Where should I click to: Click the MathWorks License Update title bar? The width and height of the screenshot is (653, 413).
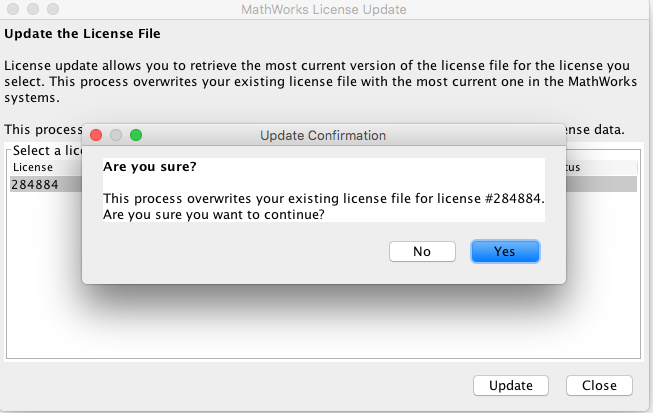point(324,10)
